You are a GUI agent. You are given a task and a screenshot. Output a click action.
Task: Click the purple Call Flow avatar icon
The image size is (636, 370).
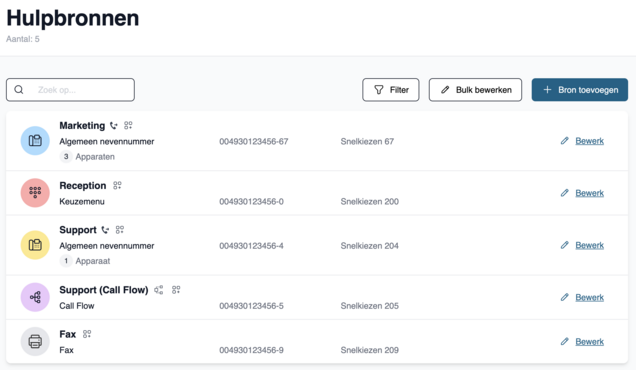coord(35,297)
